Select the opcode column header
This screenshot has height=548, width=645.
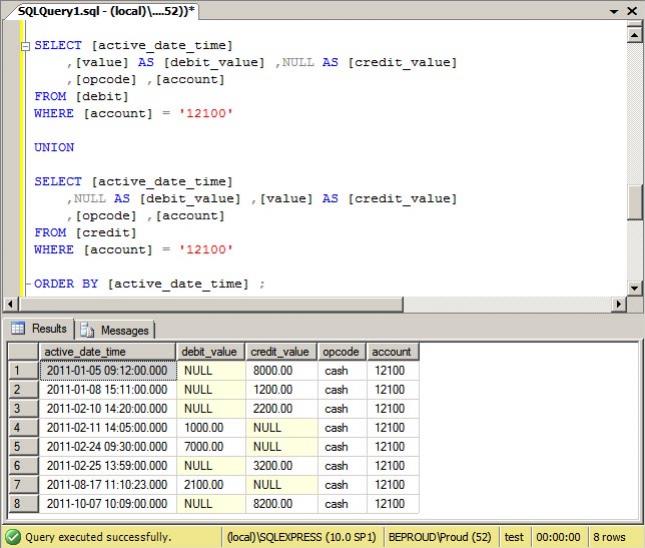342,352
